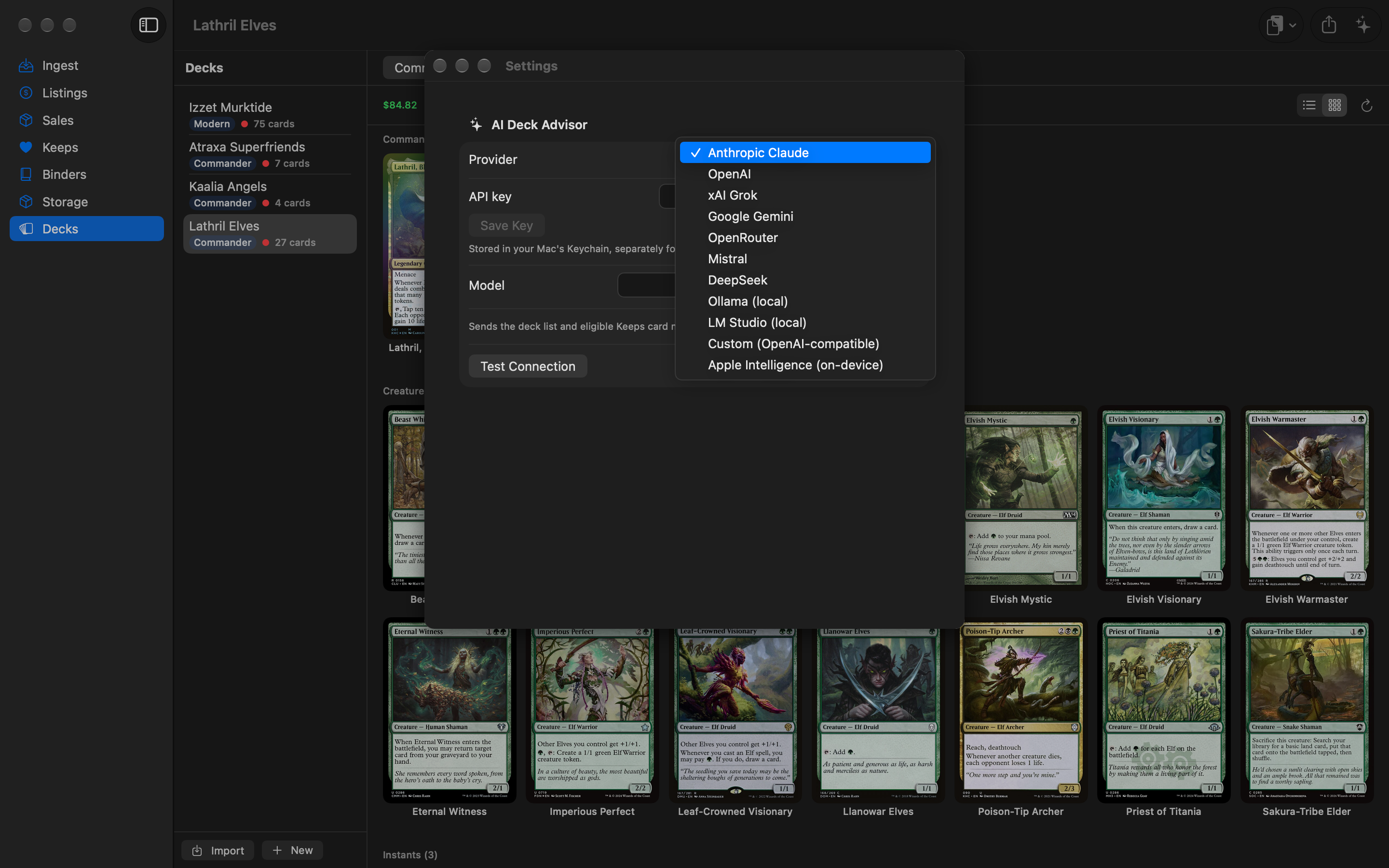Screen dimensions: 1389x868
Task: Open the Leaf-Crowned Visionary card
Action: click(735, 715)
